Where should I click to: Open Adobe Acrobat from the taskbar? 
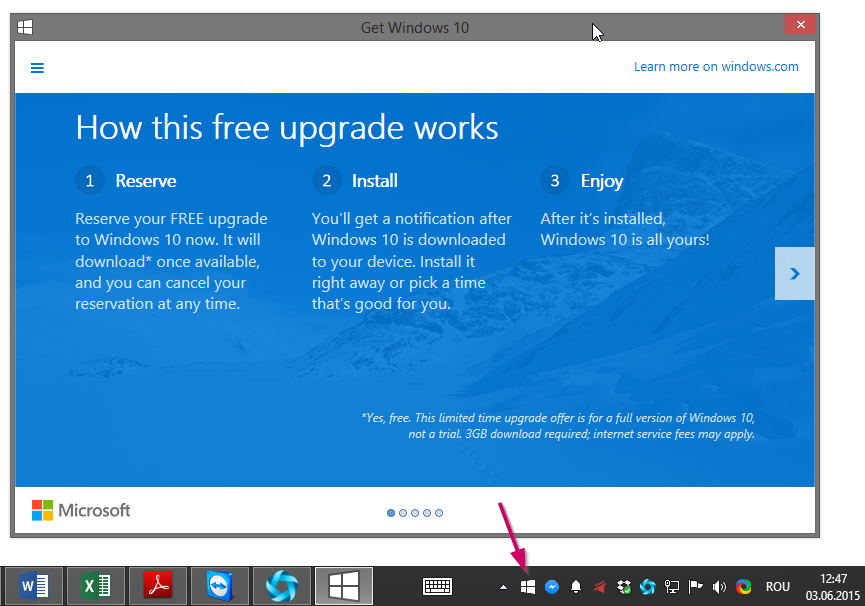(158, 586)
